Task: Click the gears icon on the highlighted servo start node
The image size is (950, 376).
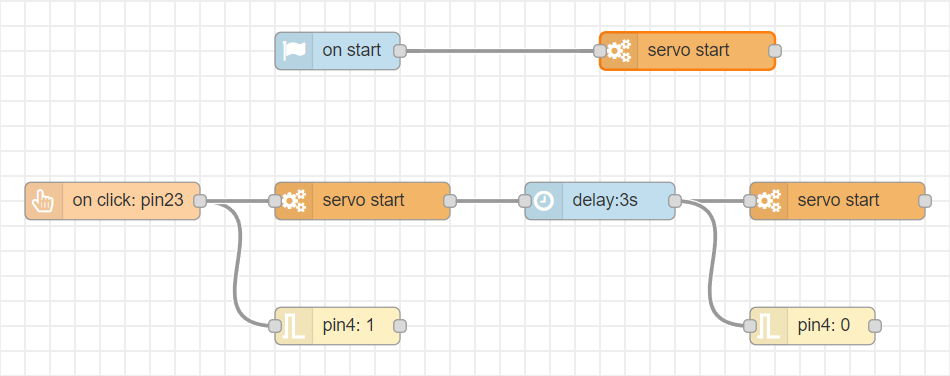Action: pos(619,51)
